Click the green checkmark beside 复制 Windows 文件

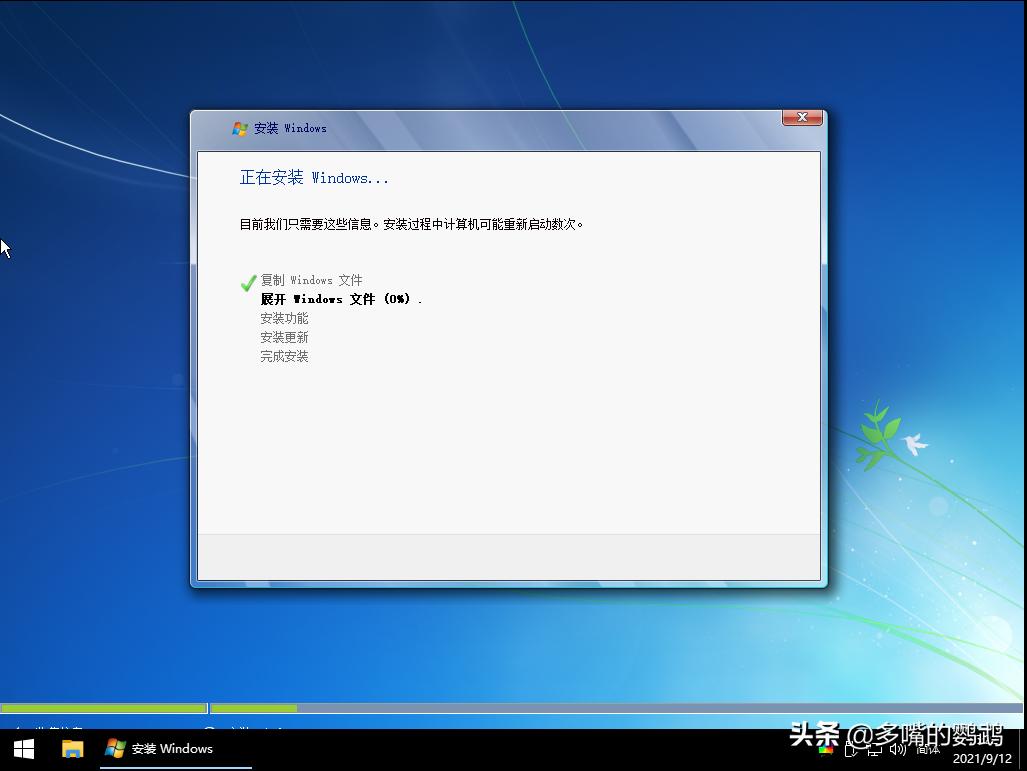pos(248,282)
